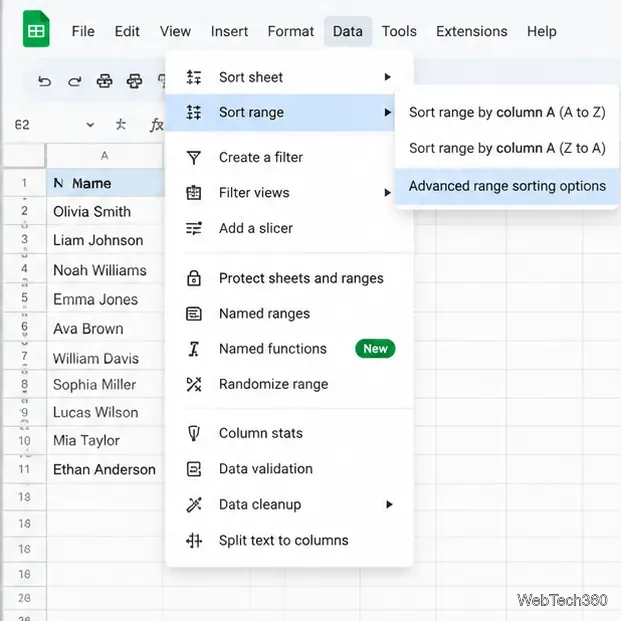Select Add a slicer menu entry

point(290,228)
